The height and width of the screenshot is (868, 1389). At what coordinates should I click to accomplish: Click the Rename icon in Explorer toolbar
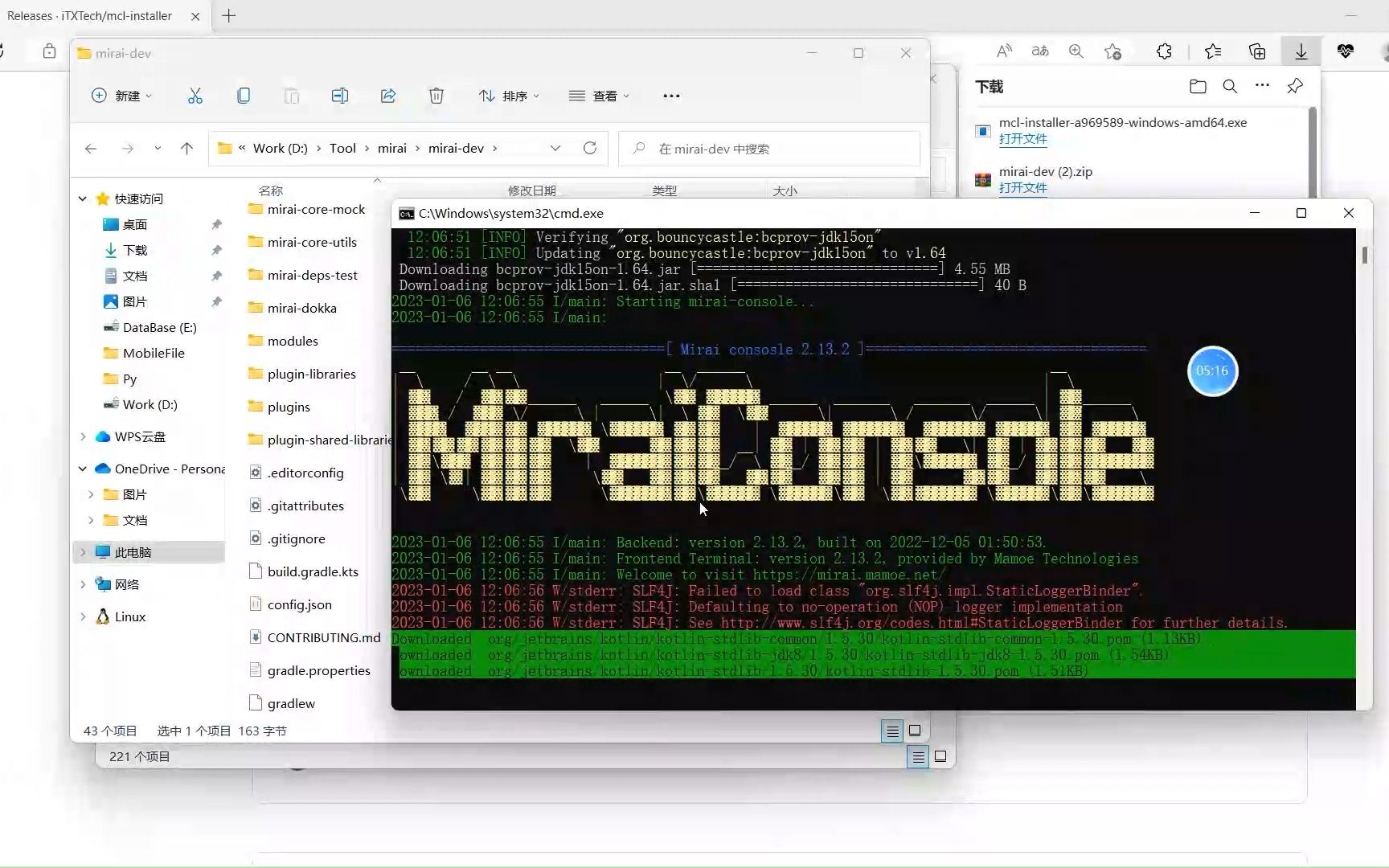[x=340, y=96]
